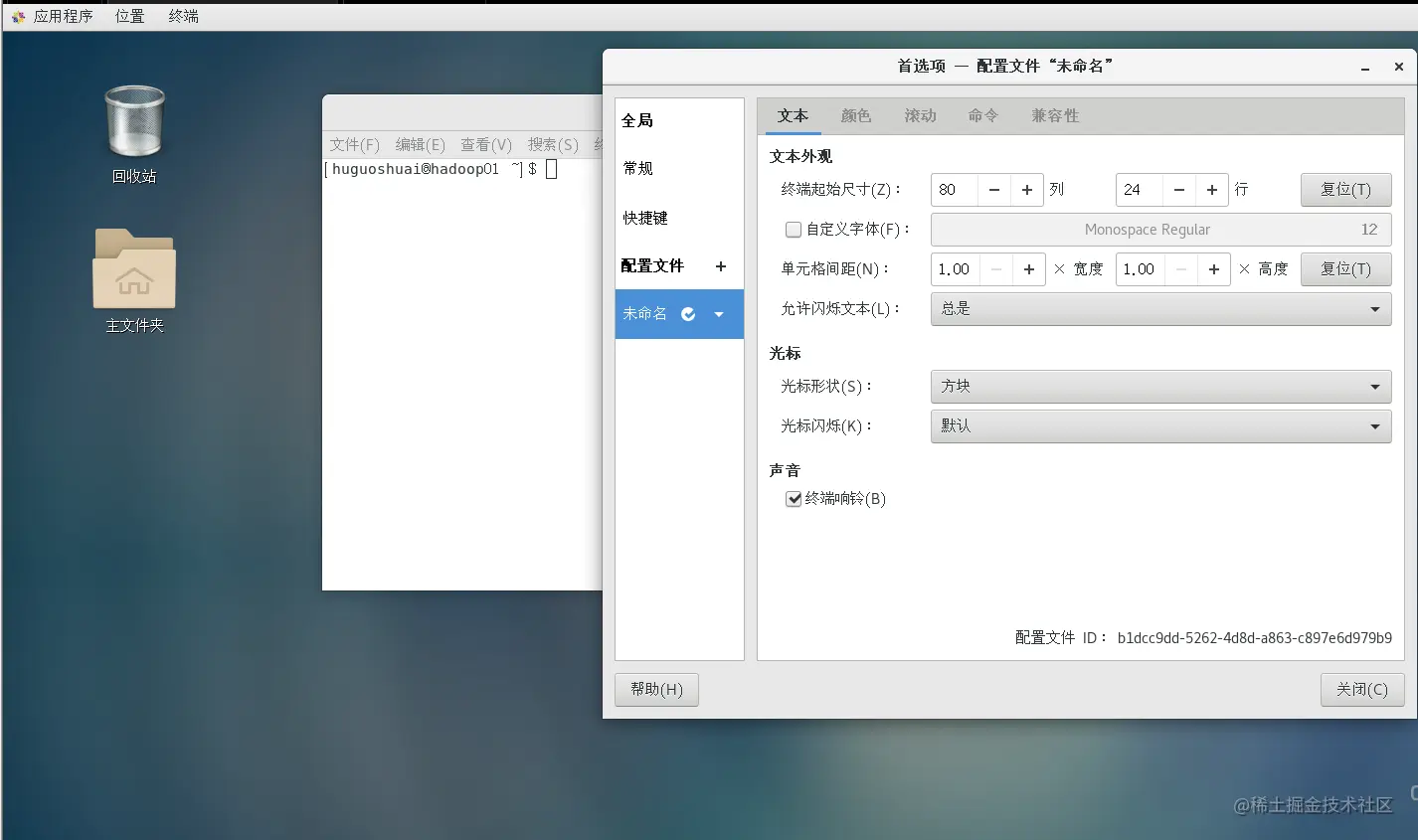1418x840 pixels.
Task: Increase cell width spacing with plus
Action: 1029,269
